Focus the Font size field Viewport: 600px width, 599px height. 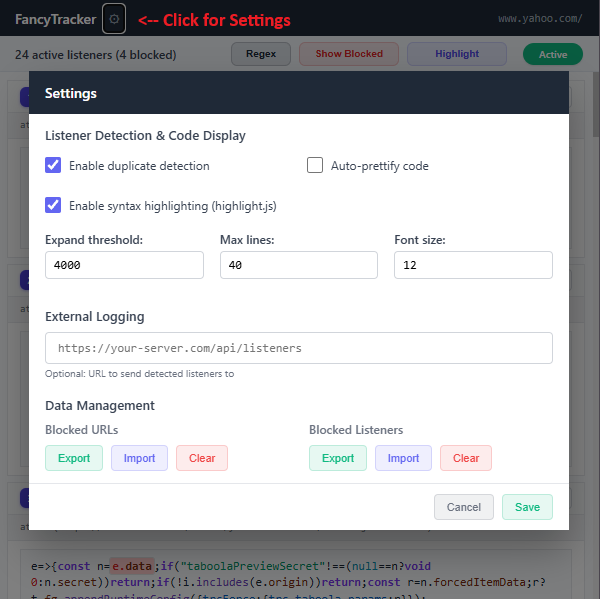[473, 265]
